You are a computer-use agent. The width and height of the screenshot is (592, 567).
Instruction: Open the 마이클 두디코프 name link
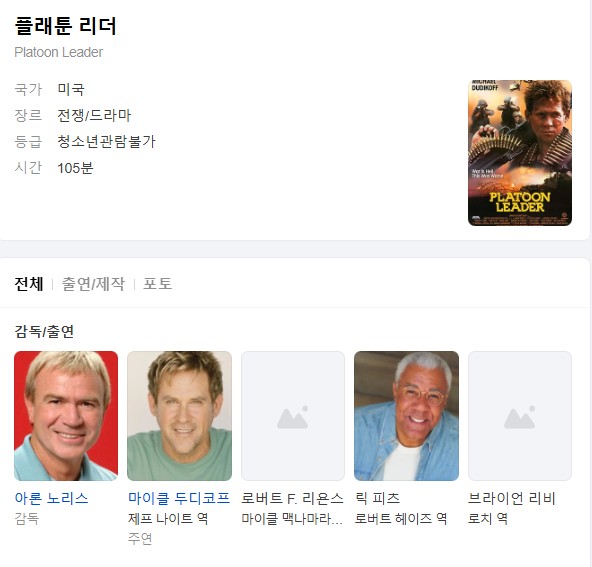pos(179,498)
